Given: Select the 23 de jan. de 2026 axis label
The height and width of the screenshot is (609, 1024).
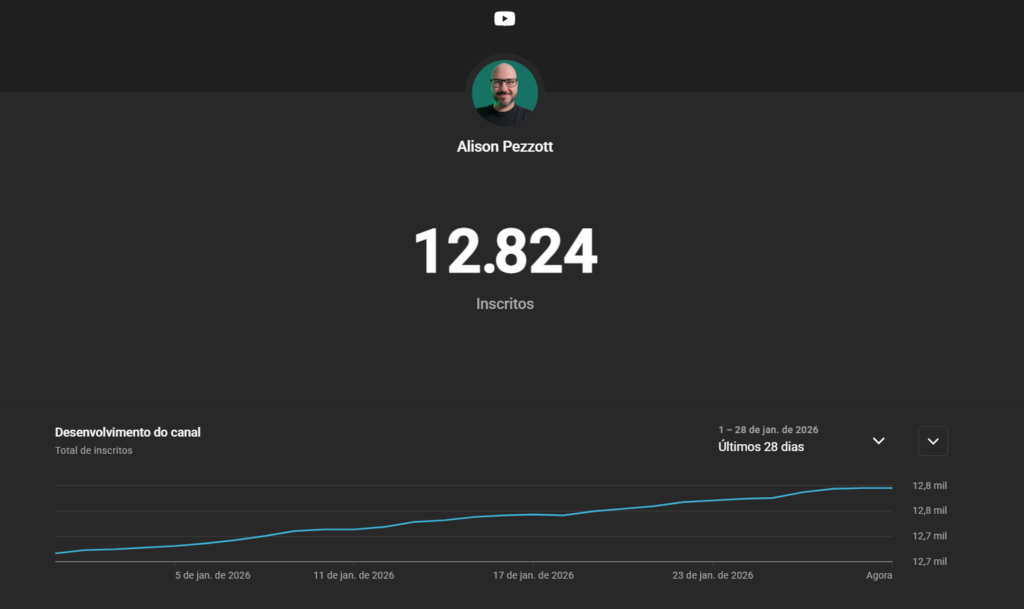Looking at the screenshot, I should [x=713, y=575].
